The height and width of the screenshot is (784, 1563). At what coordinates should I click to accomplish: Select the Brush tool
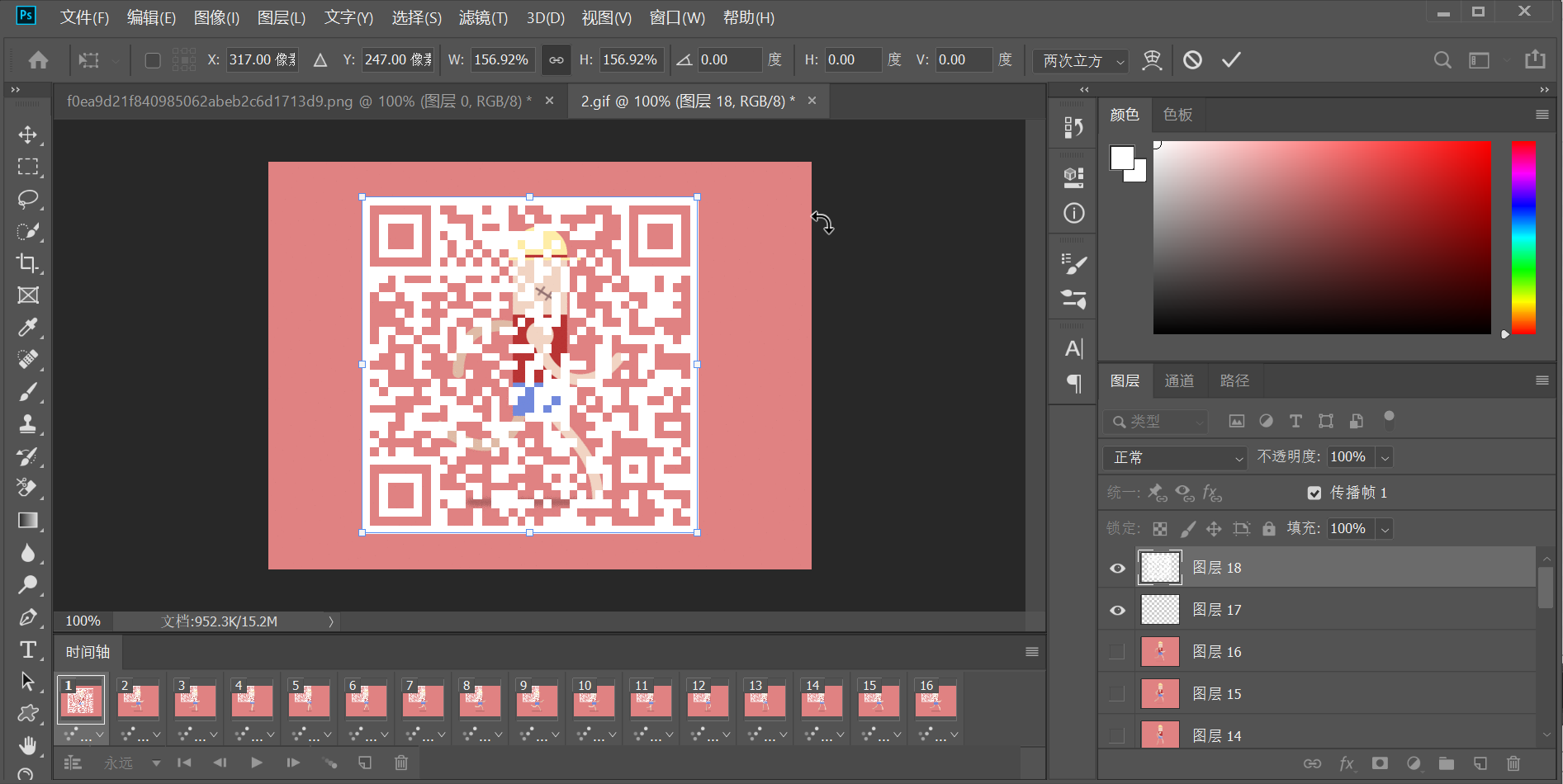(x=28, y=392)
